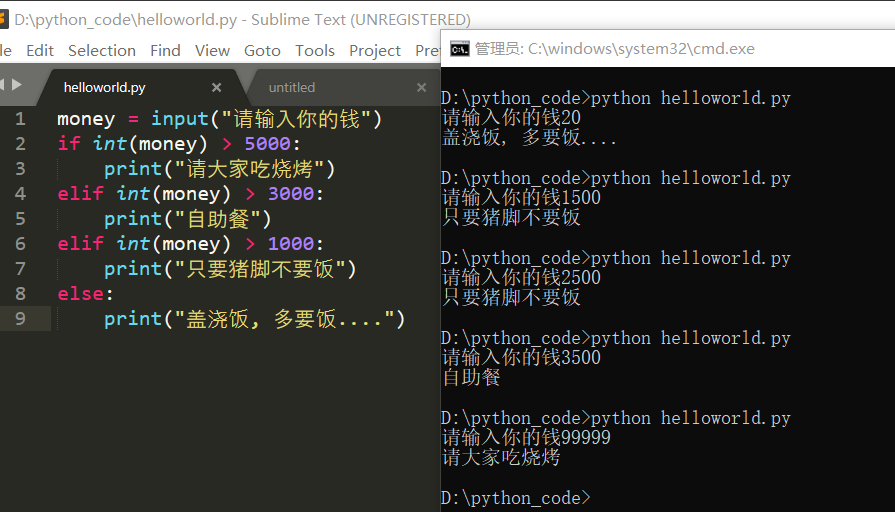Click line number 2 in the gutter
This screenshot has height=512, width=895.
tap(21, 144)
